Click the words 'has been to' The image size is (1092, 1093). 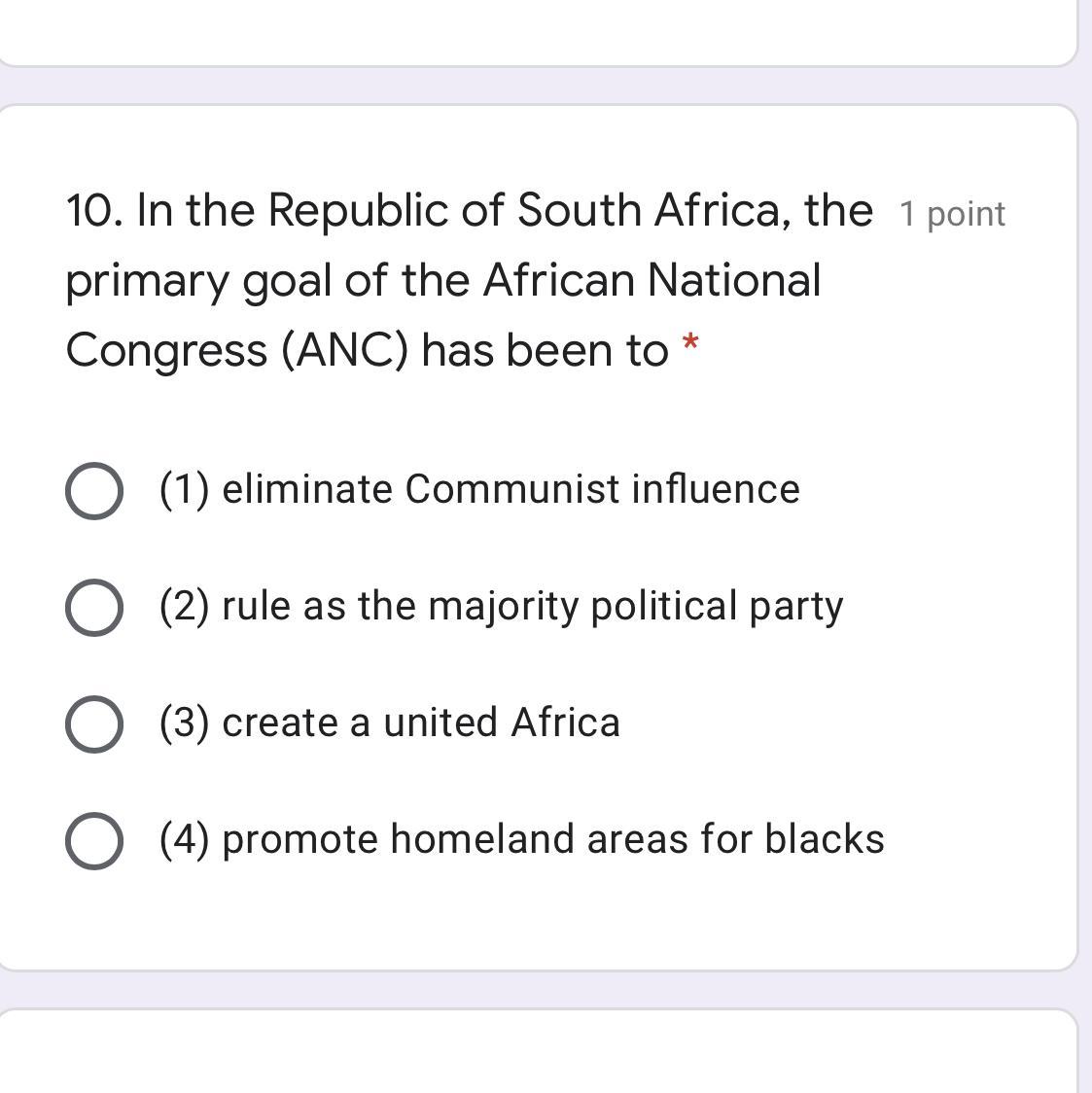(545, 350)
